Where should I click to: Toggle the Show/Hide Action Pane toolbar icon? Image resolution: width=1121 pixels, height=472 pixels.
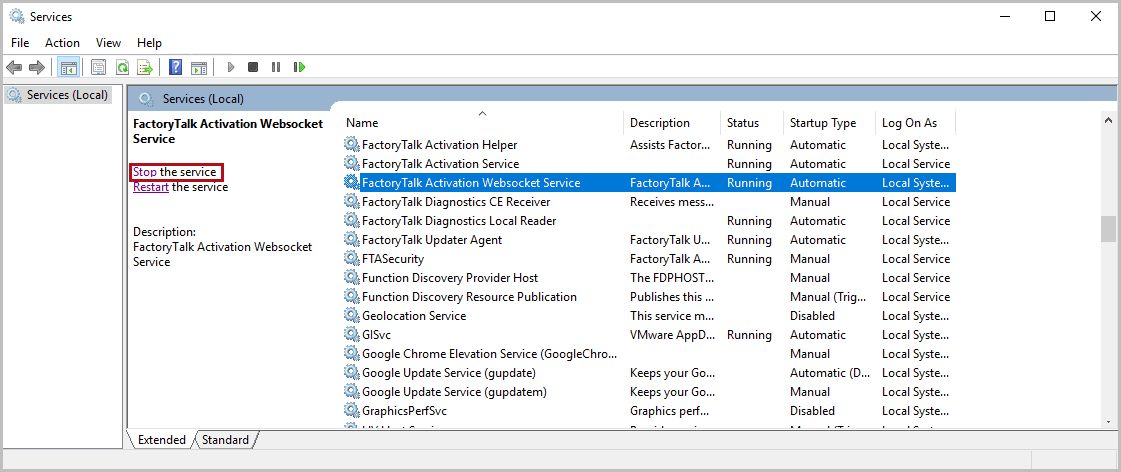click(199, 67)
